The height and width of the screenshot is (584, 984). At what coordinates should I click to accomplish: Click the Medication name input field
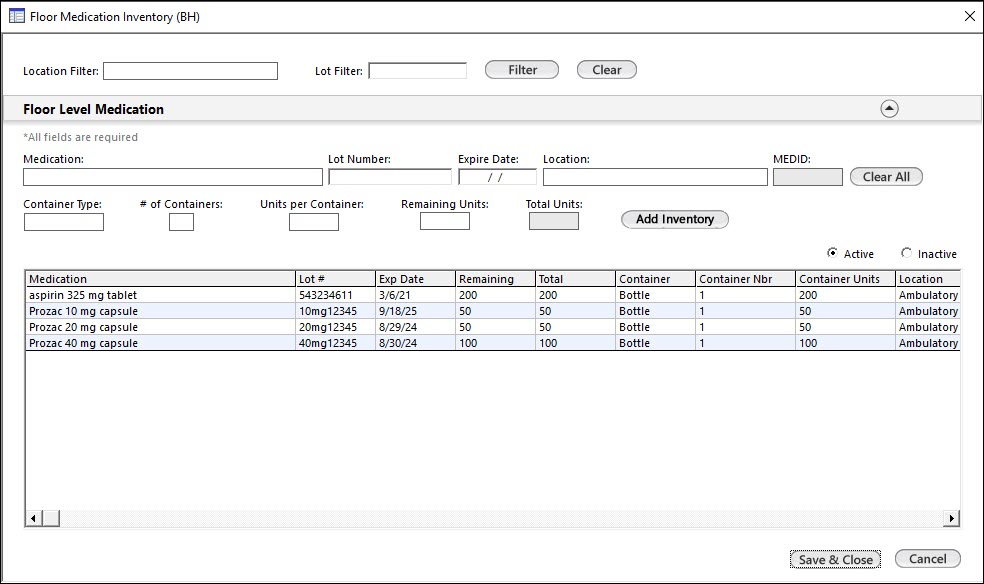coord(173,177)
